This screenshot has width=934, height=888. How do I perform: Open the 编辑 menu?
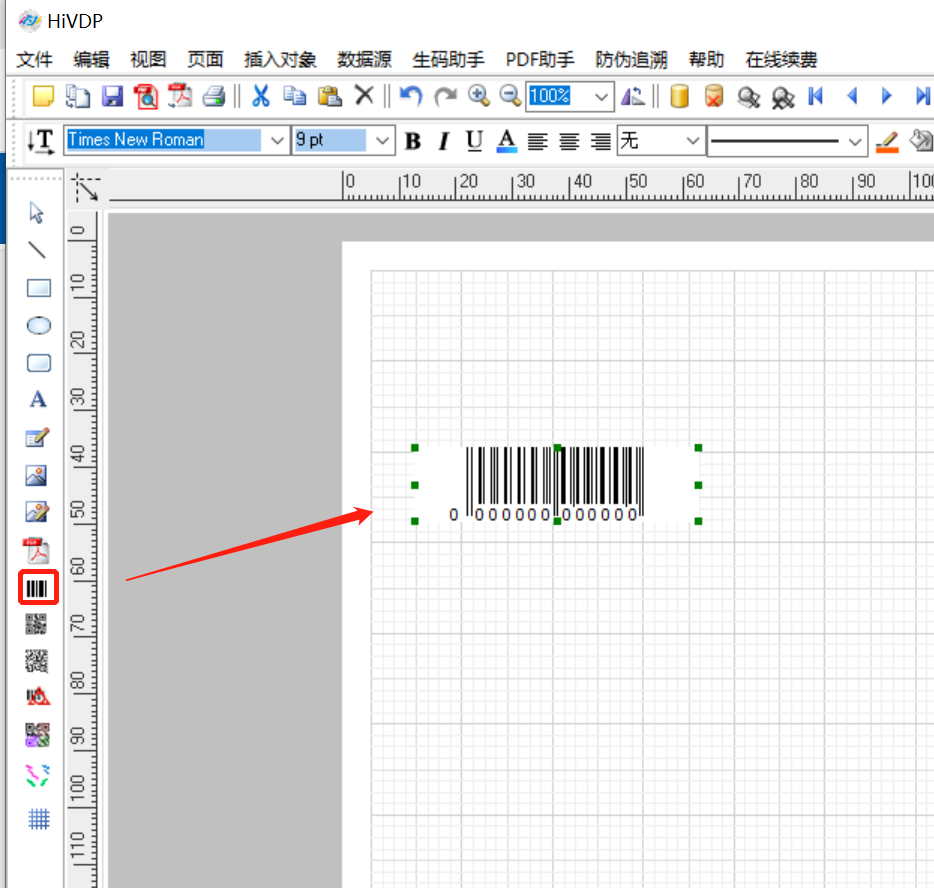[x=91, y=60]
